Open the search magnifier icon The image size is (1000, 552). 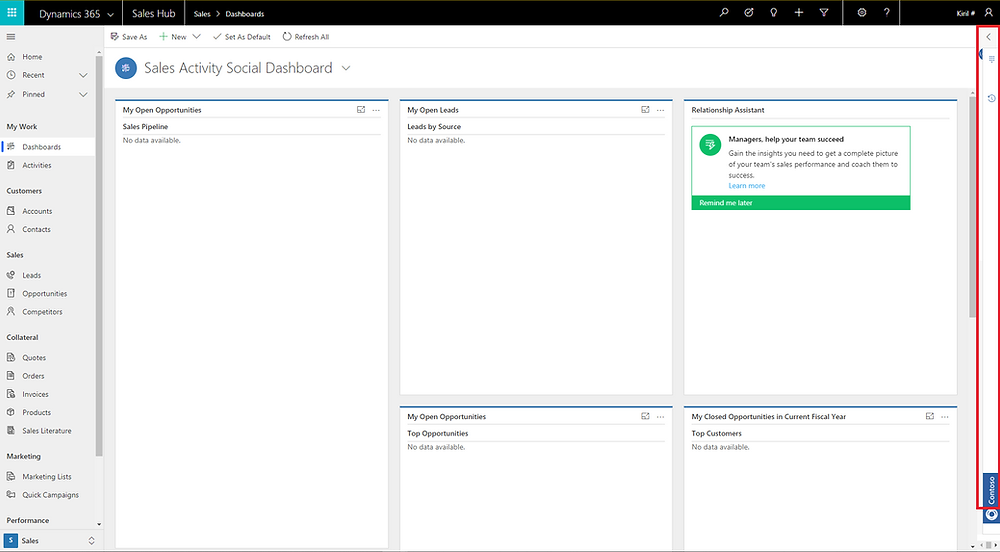[x=724, y=13]
